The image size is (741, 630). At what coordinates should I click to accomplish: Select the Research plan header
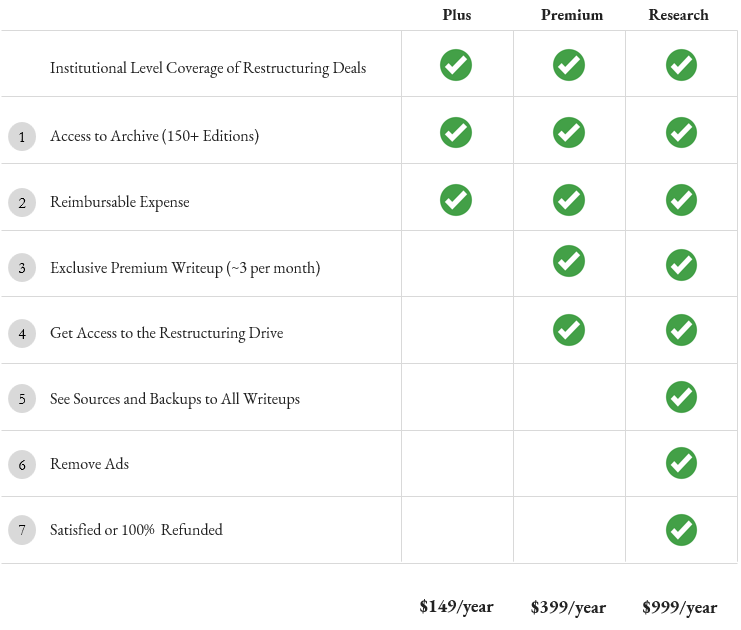click(678, 15)
